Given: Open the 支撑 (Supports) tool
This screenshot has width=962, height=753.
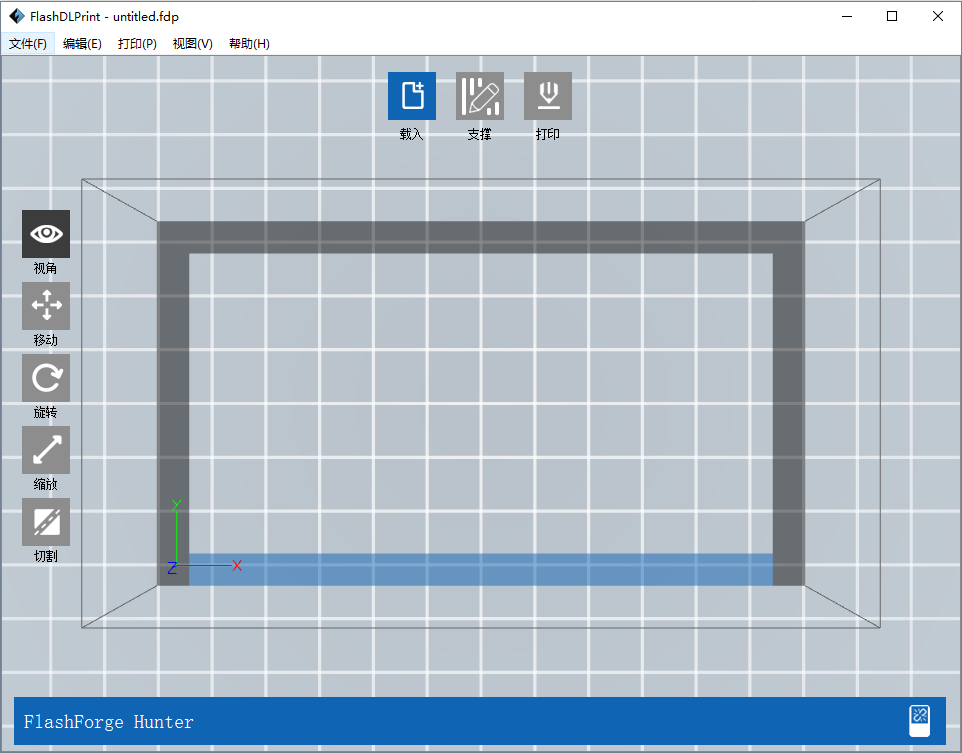Looking at the screenshot, I should (x=480, y=96).
